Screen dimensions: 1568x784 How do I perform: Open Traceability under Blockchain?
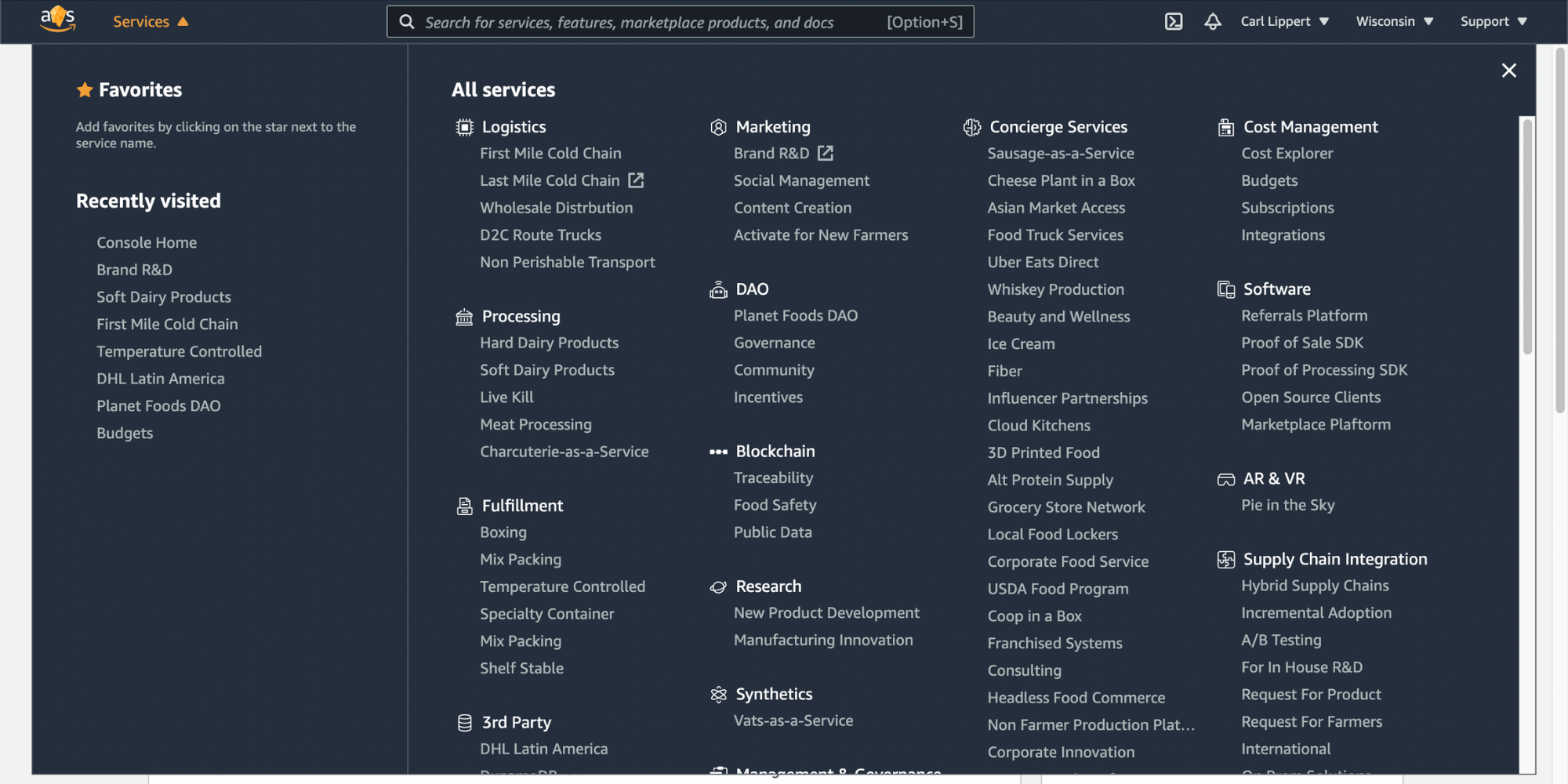click(x=774, y=478)
